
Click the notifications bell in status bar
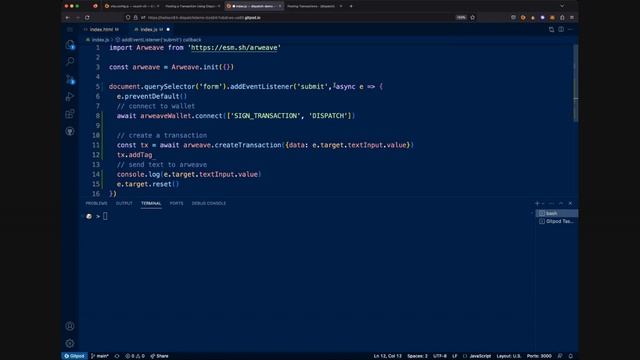pyautogui.click(x=571, y=356)
